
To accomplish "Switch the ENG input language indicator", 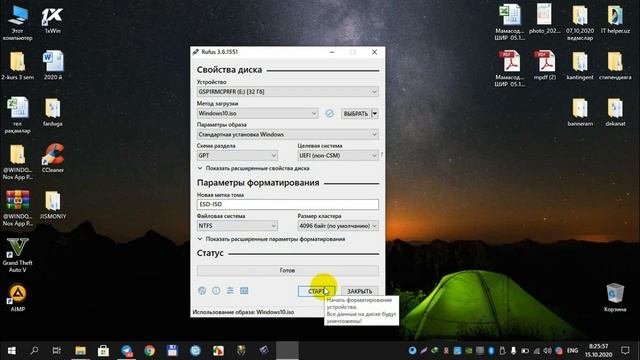I will [x=573, y=351].
